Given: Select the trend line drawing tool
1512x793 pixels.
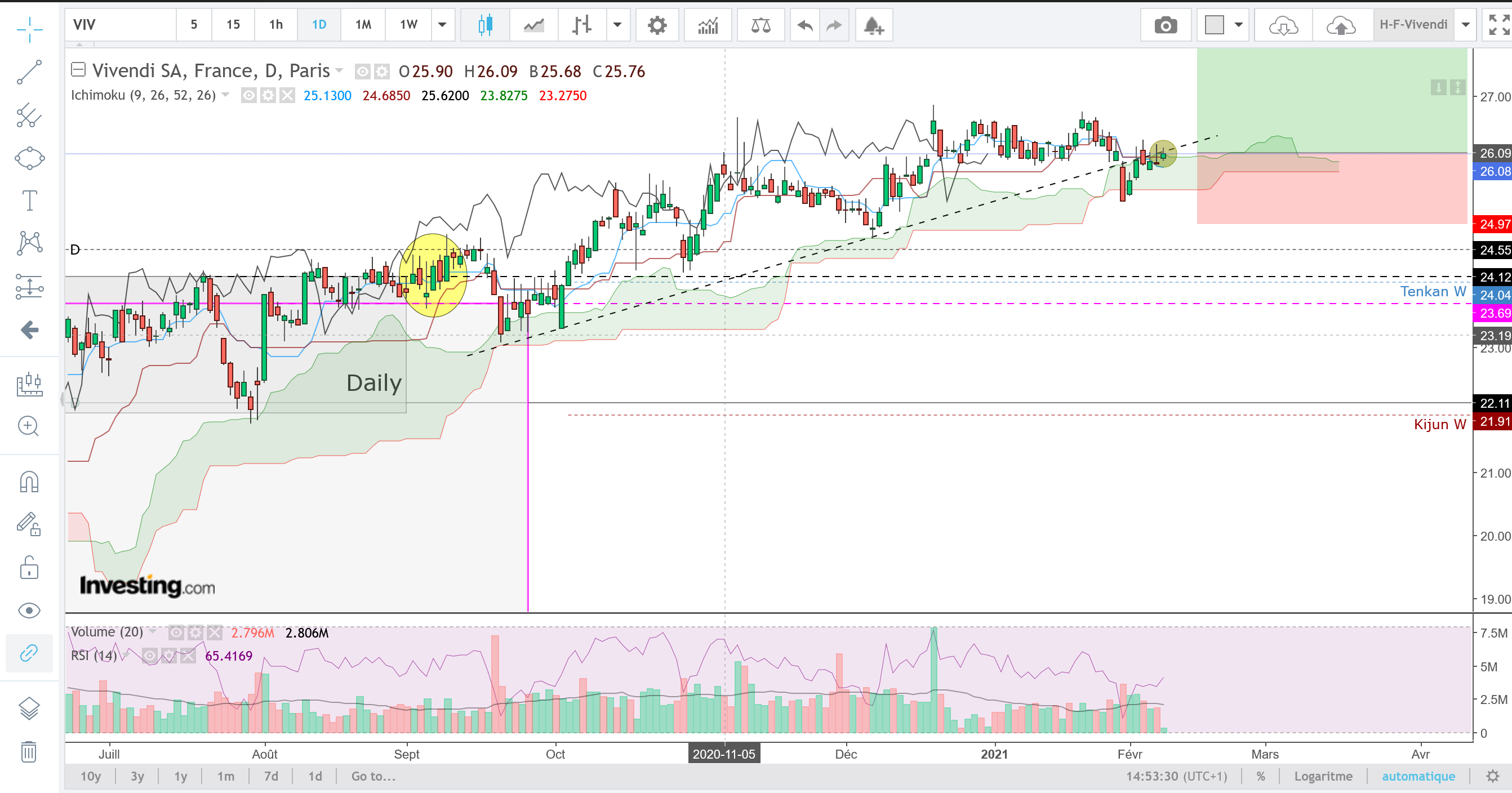Looking at the screenshot, I should 29,72.
